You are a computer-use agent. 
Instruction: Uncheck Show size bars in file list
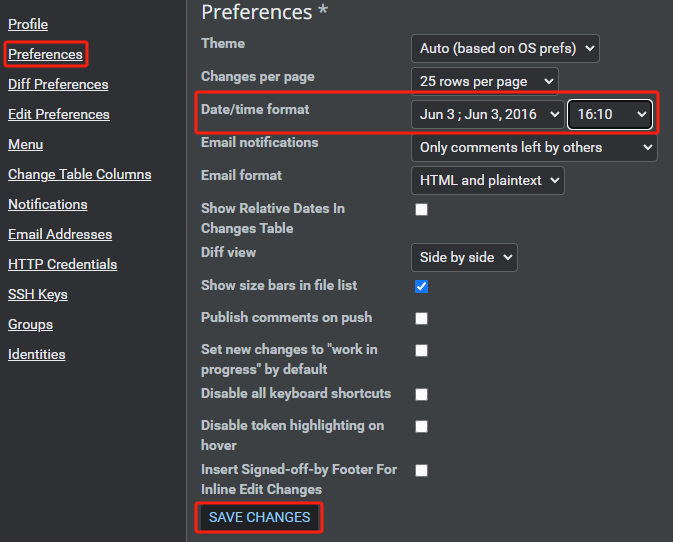click(422, 286)
